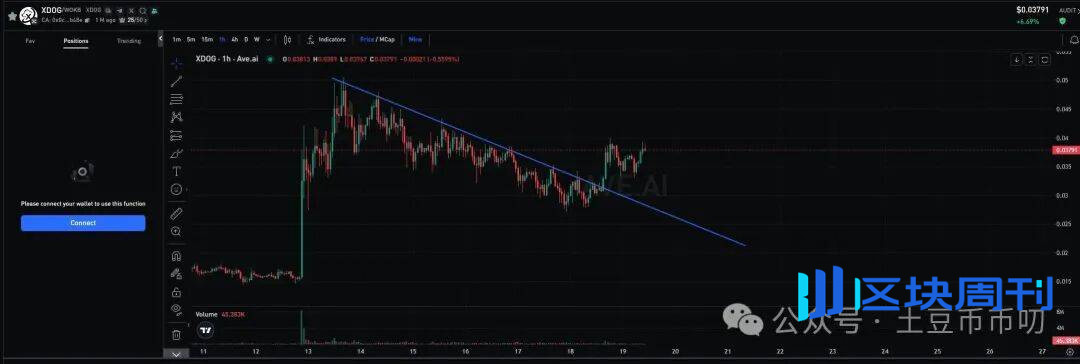This screenshot has height=364, width=1080.
Task: Click the XDOG token logo
Action: point(28,16)
